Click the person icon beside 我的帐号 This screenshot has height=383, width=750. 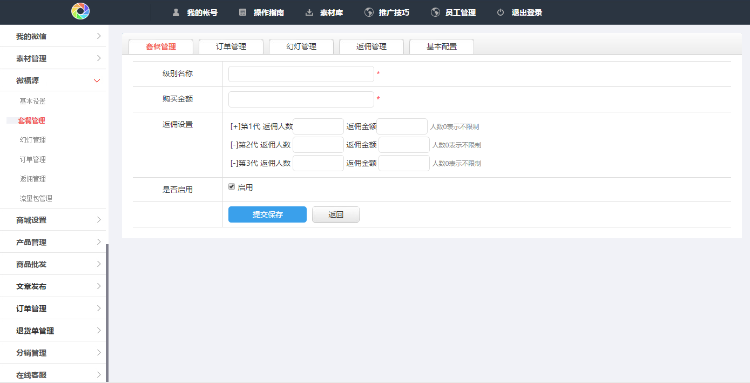pyautogui.click(x=176, y=12)
